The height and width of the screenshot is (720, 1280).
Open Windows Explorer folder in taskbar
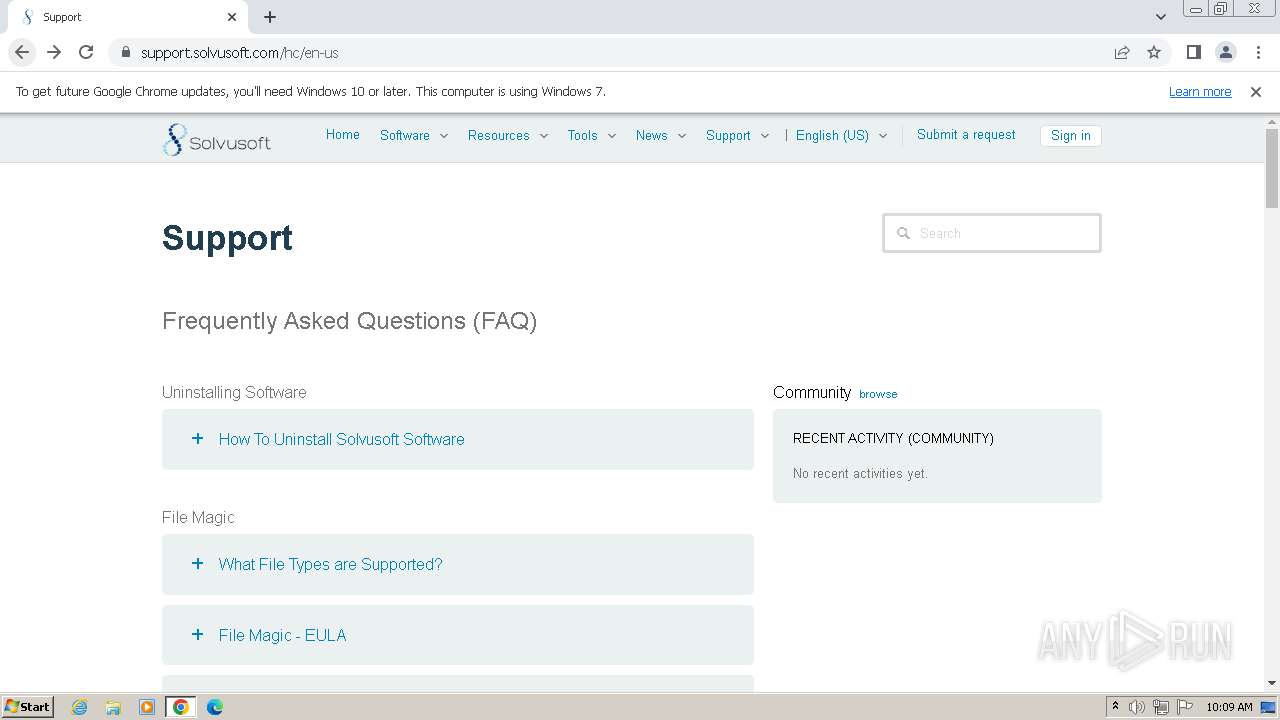(113, 707)
